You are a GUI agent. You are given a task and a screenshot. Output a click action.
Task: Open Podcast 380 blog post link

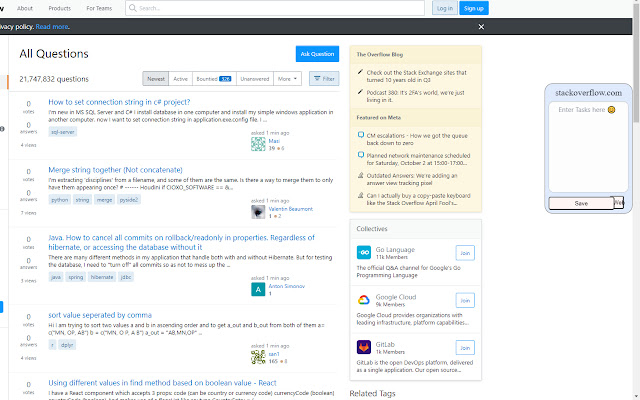pos(416,96)
